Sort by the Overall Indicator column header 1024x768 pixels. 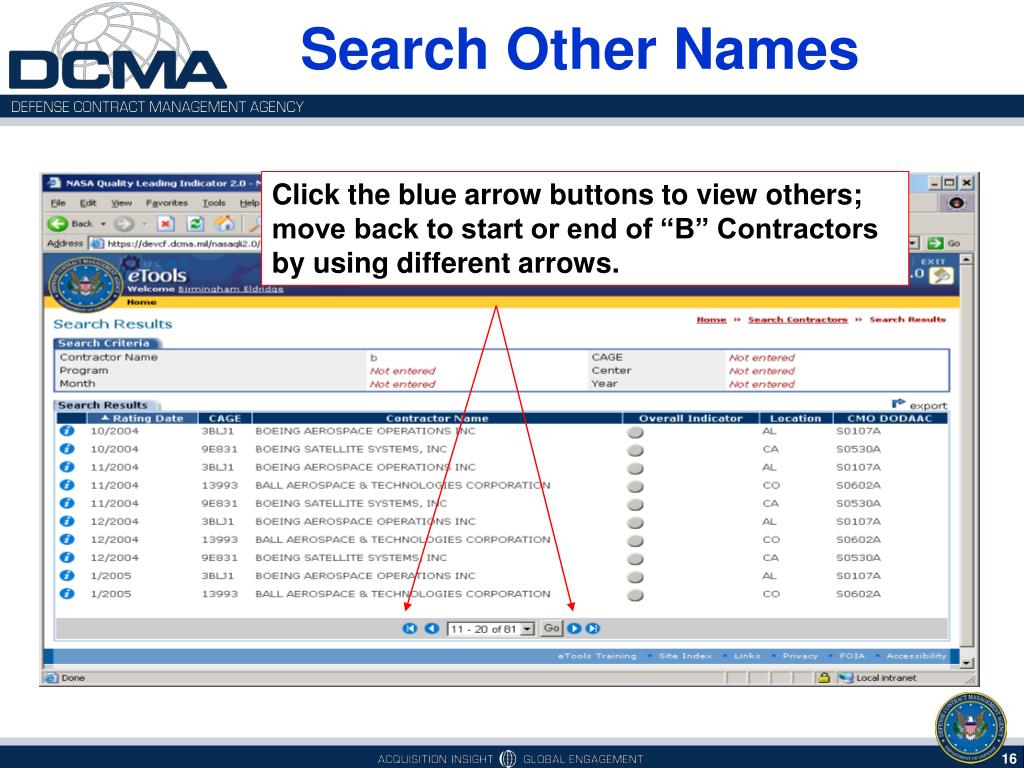point(690,418)
